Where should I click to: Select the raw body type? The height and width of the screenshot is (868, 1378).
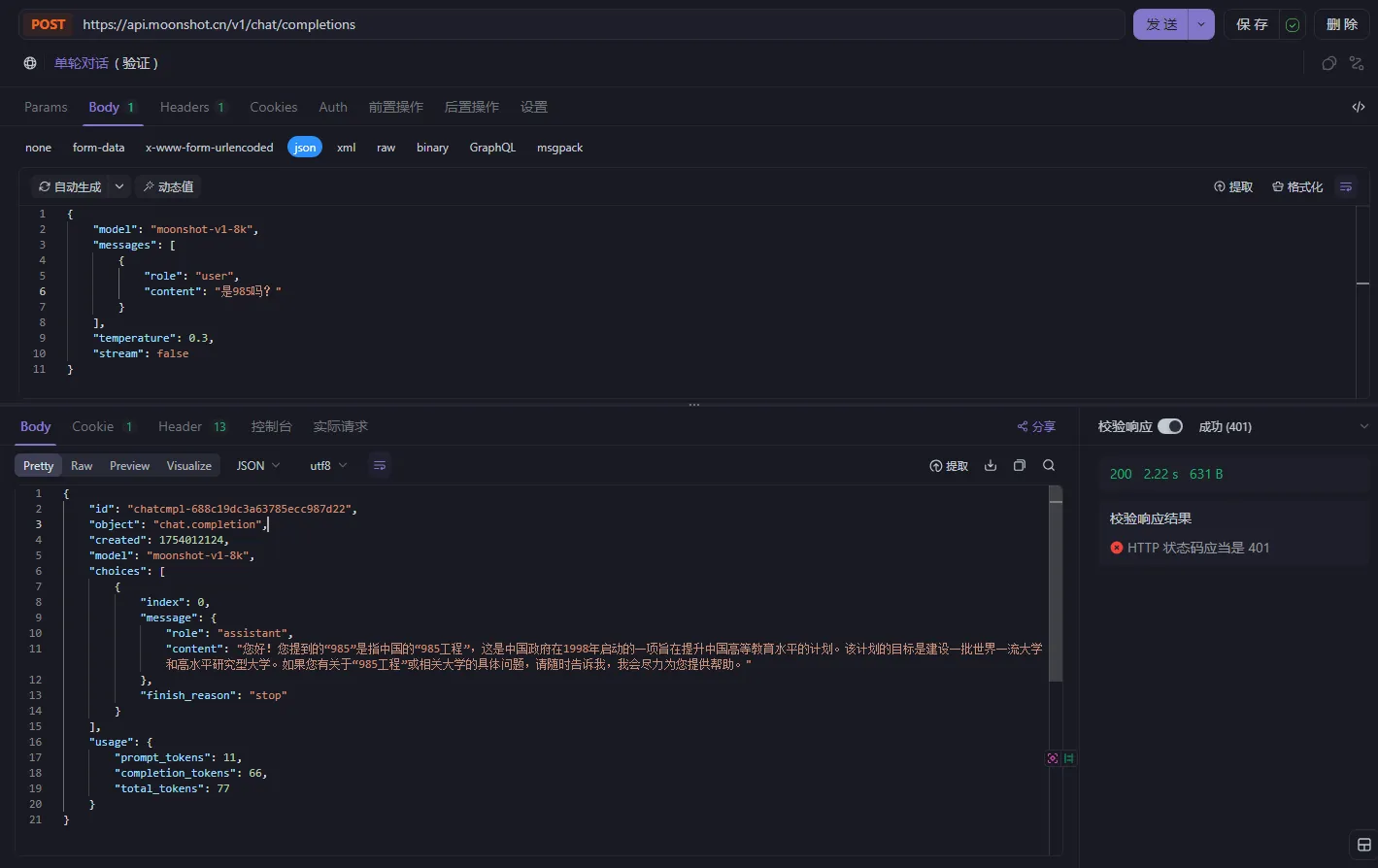coord(387,148)
